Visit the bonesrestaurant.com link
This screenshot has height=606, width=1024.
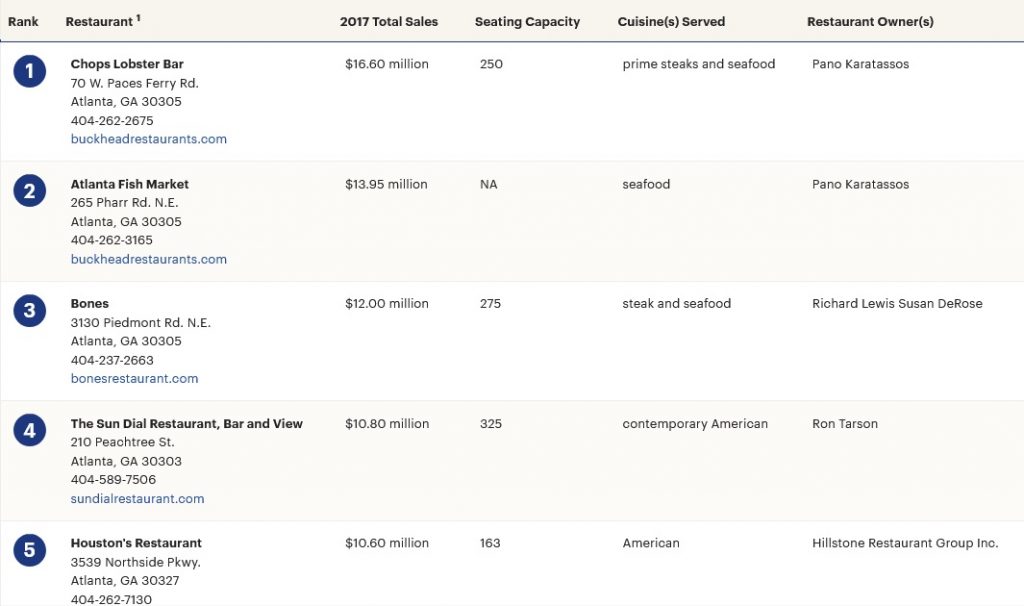(135, 379)
